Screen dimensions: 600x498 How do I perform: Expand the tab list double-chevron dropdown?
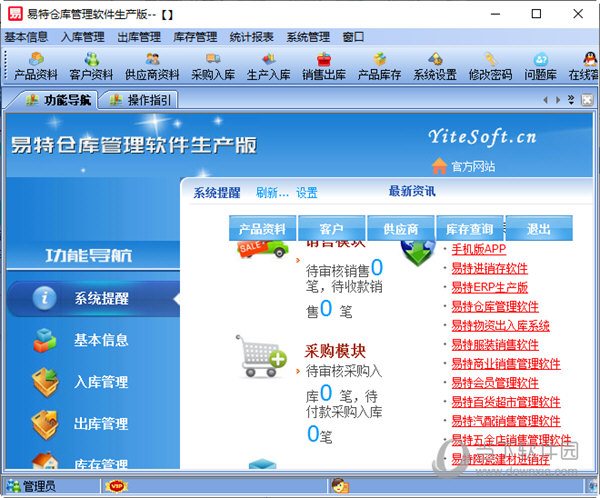click(x=571, y=100)
